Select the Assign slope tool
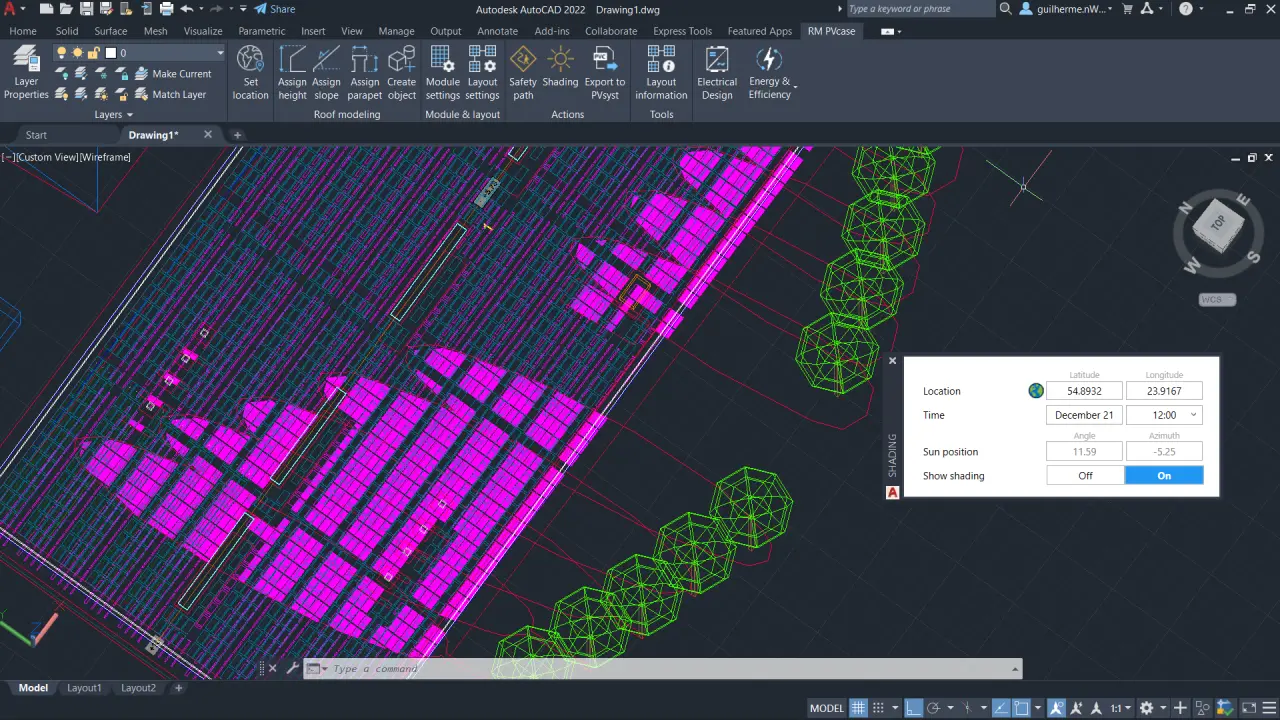The width and height of the screenshot is (1280, 720). pos(326,72)
